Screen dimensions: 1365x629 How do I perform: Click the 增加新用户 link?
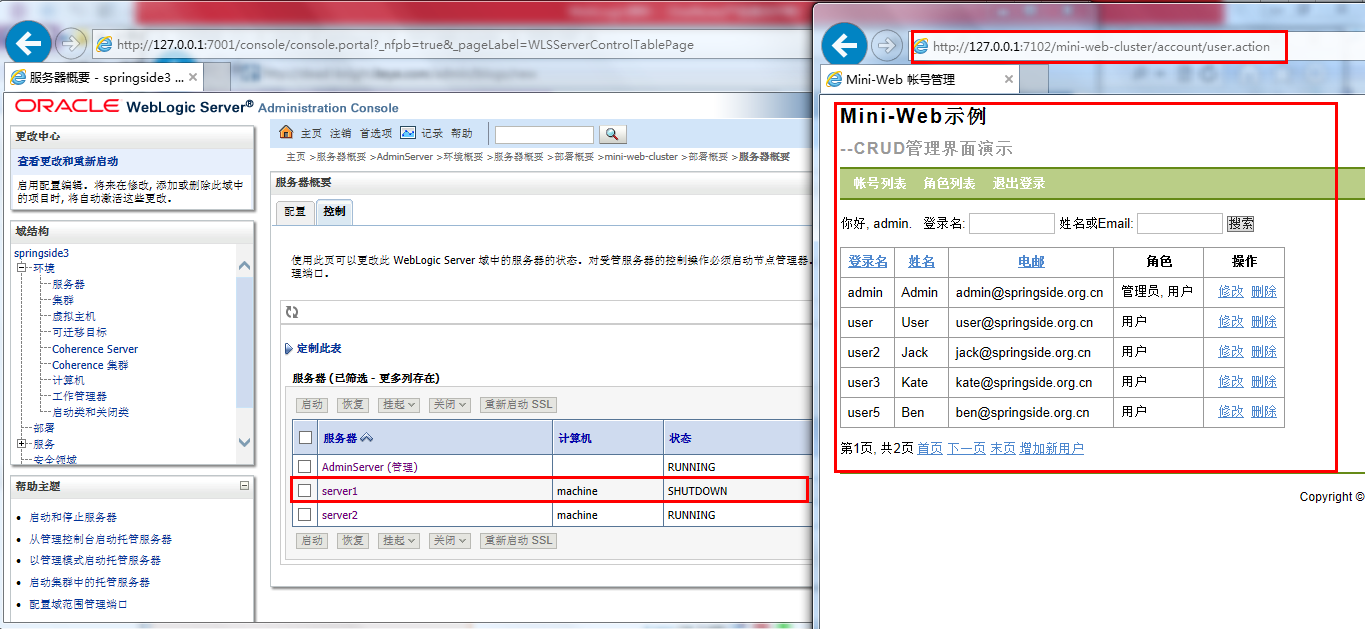click(x=1051, y=448)
